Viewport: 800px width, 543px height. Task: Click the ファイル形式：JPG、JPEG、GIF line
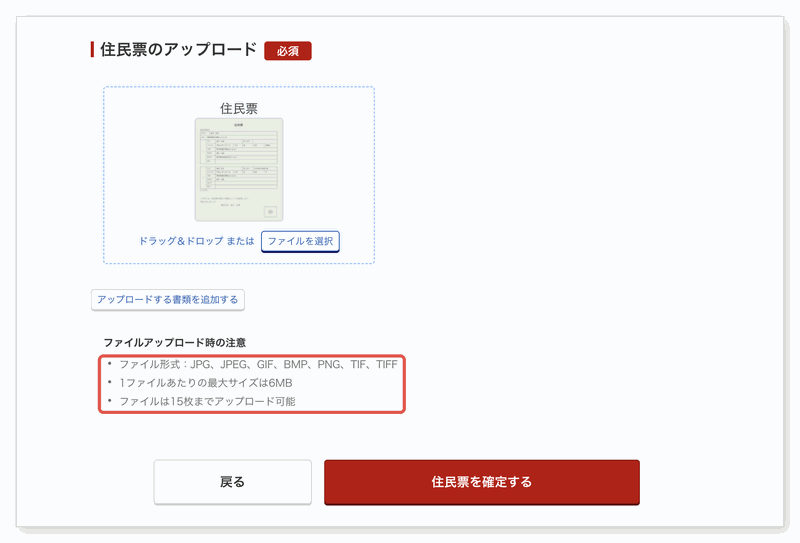point(258,364)
